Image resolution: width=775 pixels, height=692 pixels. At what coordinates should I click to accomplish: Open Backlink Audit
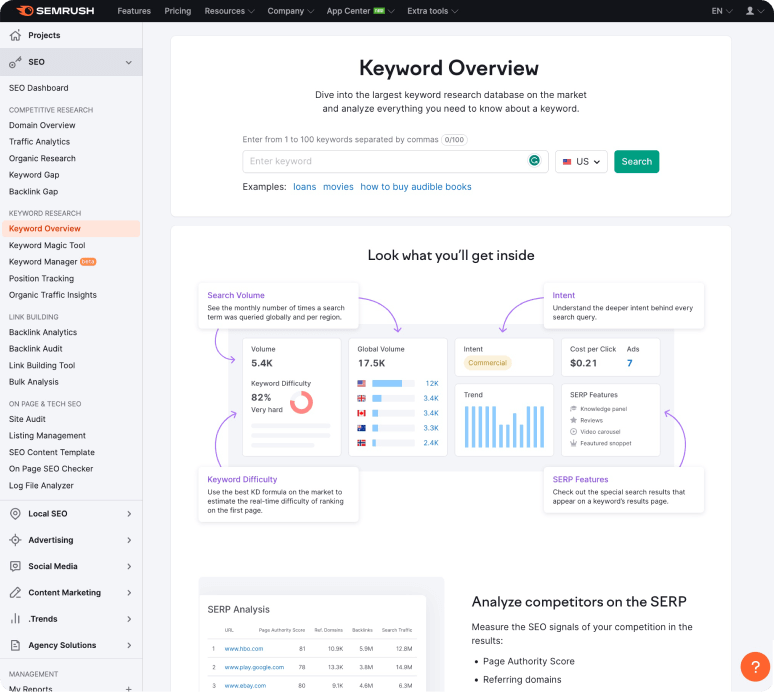36,349
